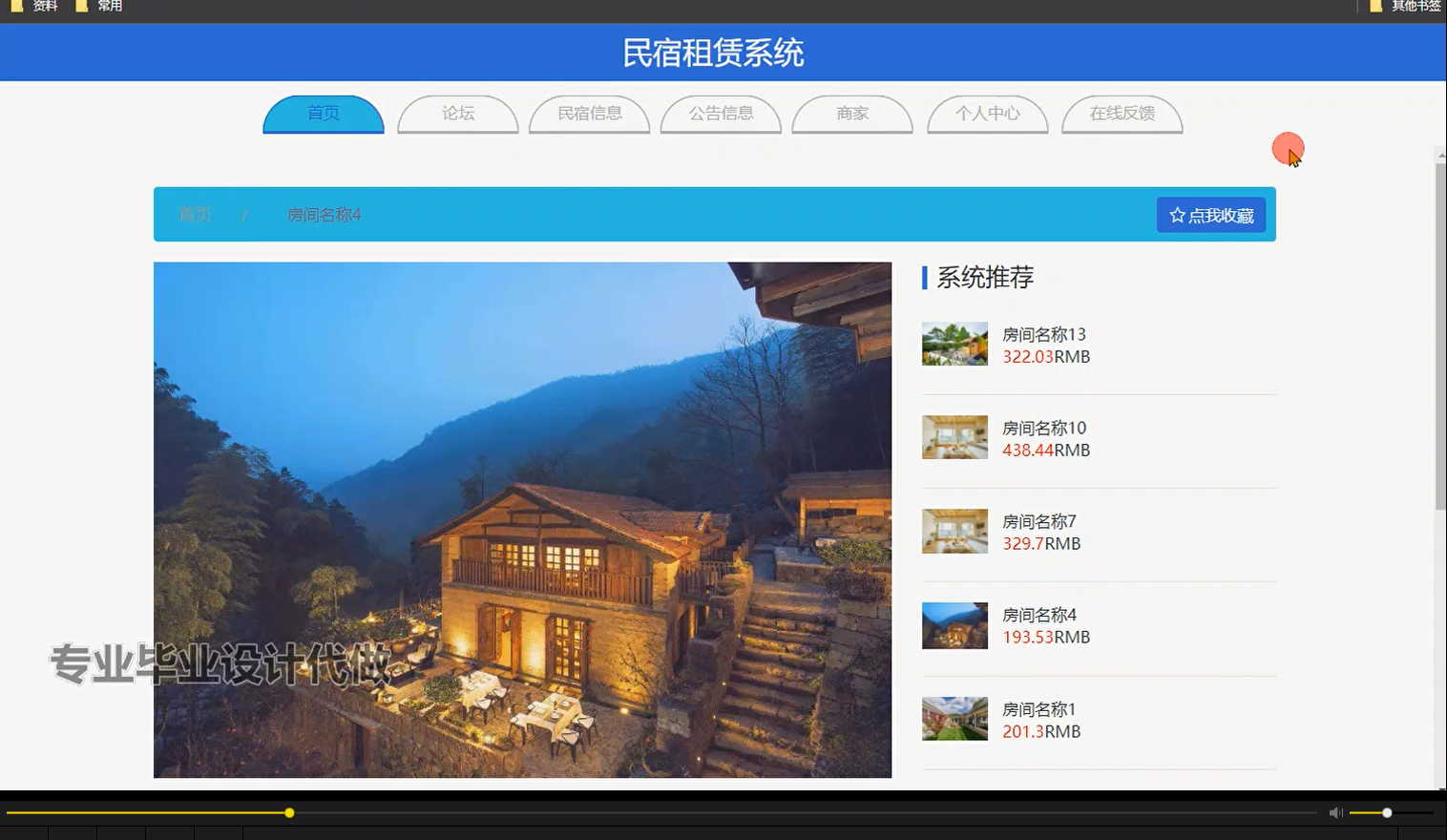This screenshot has height=840, width=1447.
Task: Click 房间名称7 in the 系统推荐 list
Action: click(x=1038, y=522)
